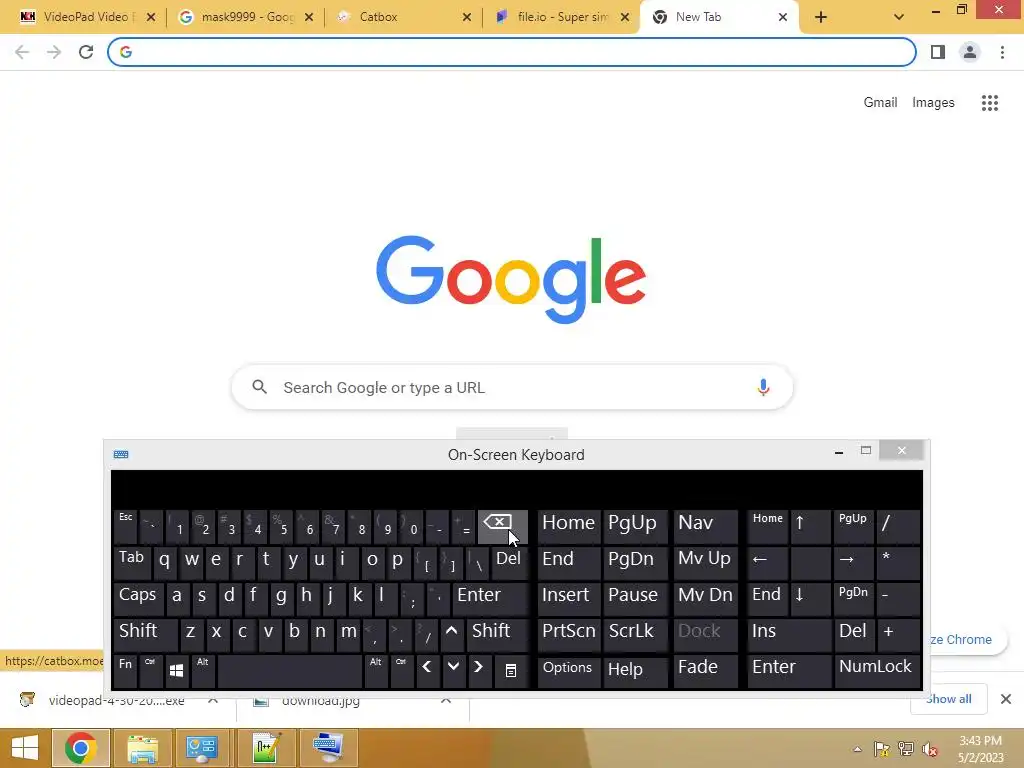This screenshot has width=1024, height=768.
Task: Tap the Tab key
Action: (132, 562)
